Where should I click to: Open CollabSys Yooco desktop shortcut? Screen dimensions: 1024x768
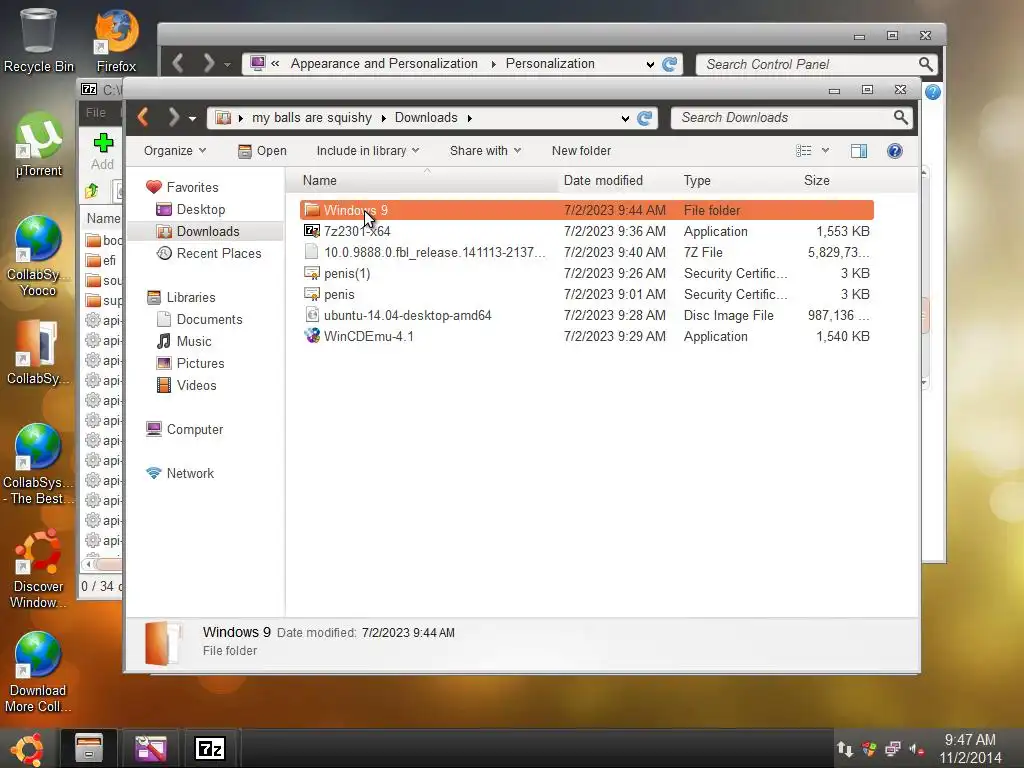point(38,256)
